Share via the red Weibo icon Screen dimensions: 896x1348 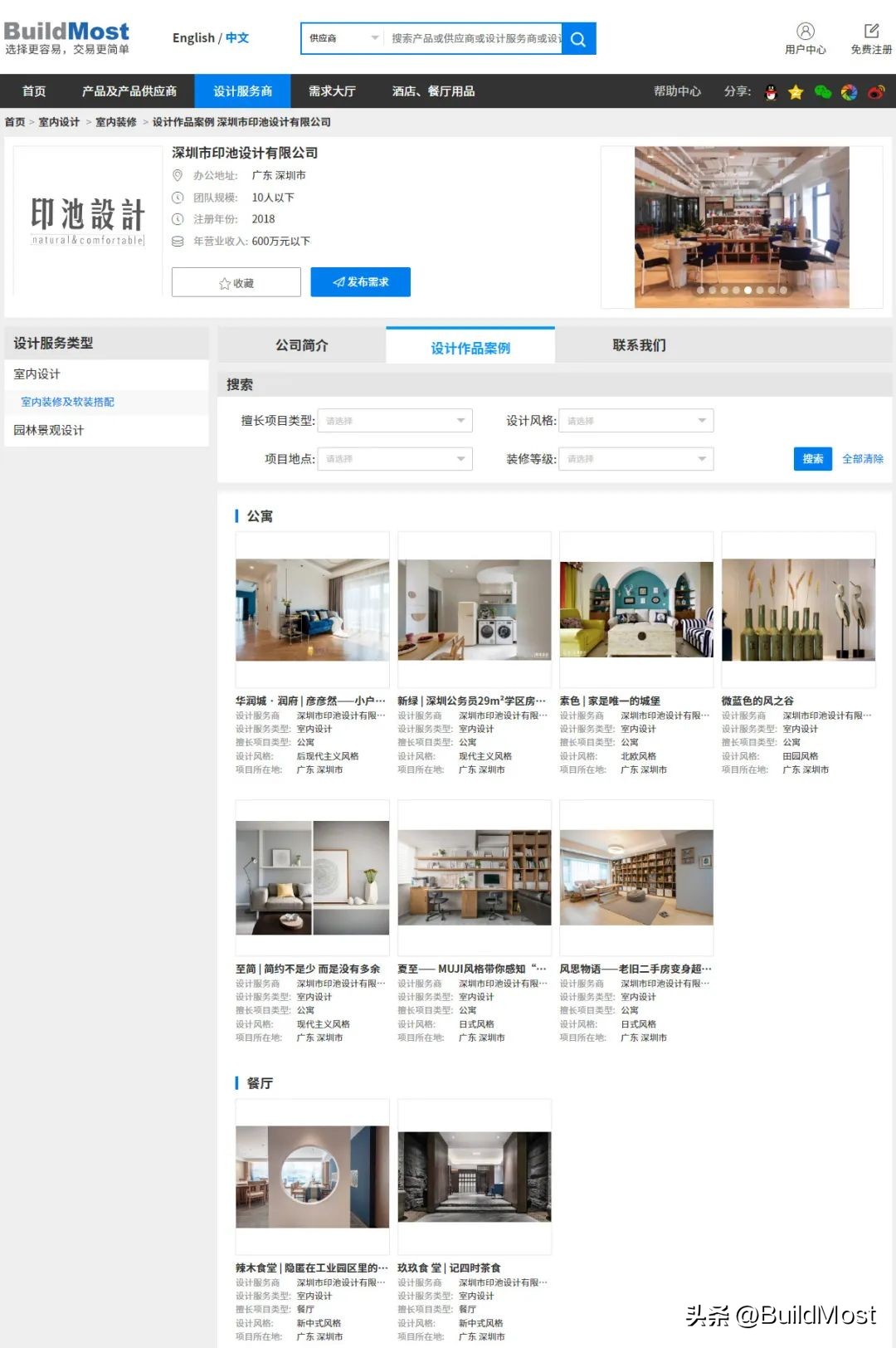(x=876, y=92)
